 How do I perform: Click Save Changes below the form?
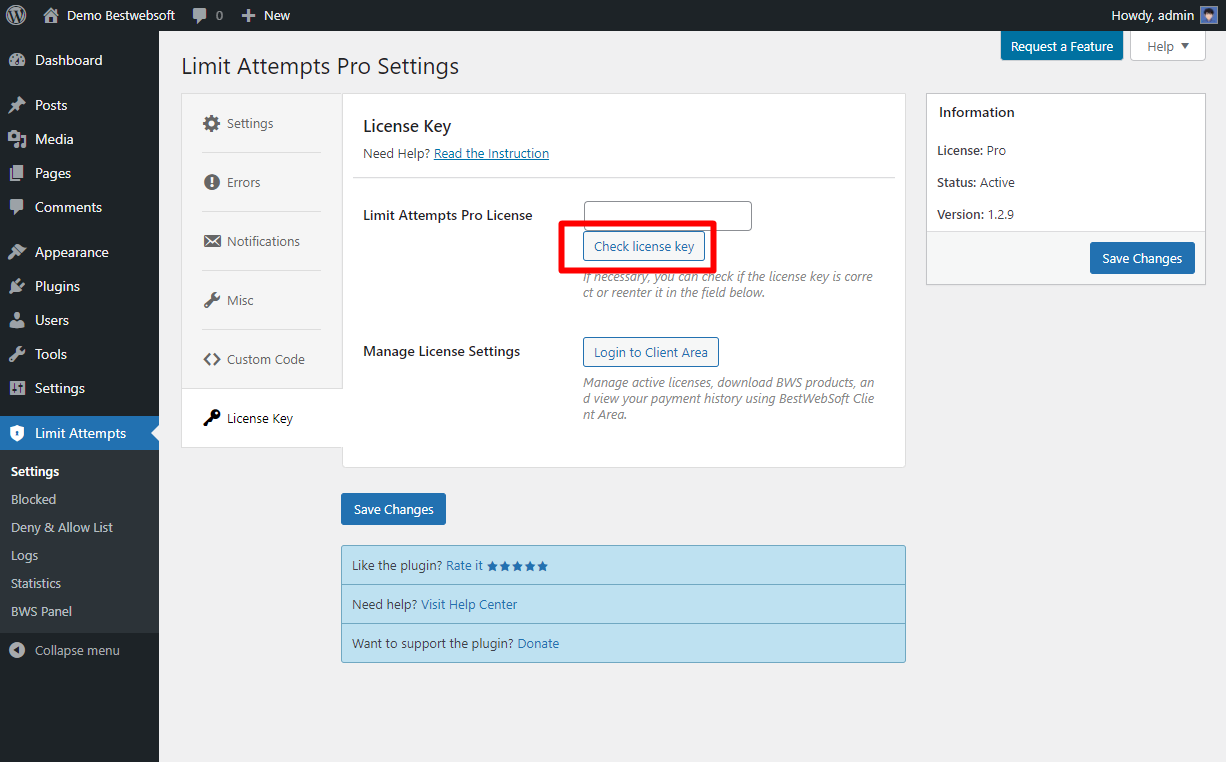tap(393, 509)
